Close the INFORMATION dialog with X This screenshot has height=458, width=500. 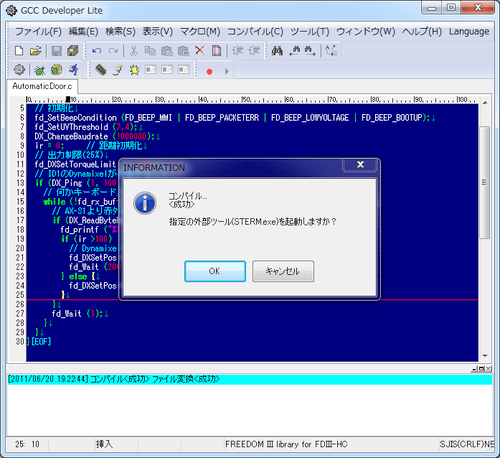click(361, 164)
